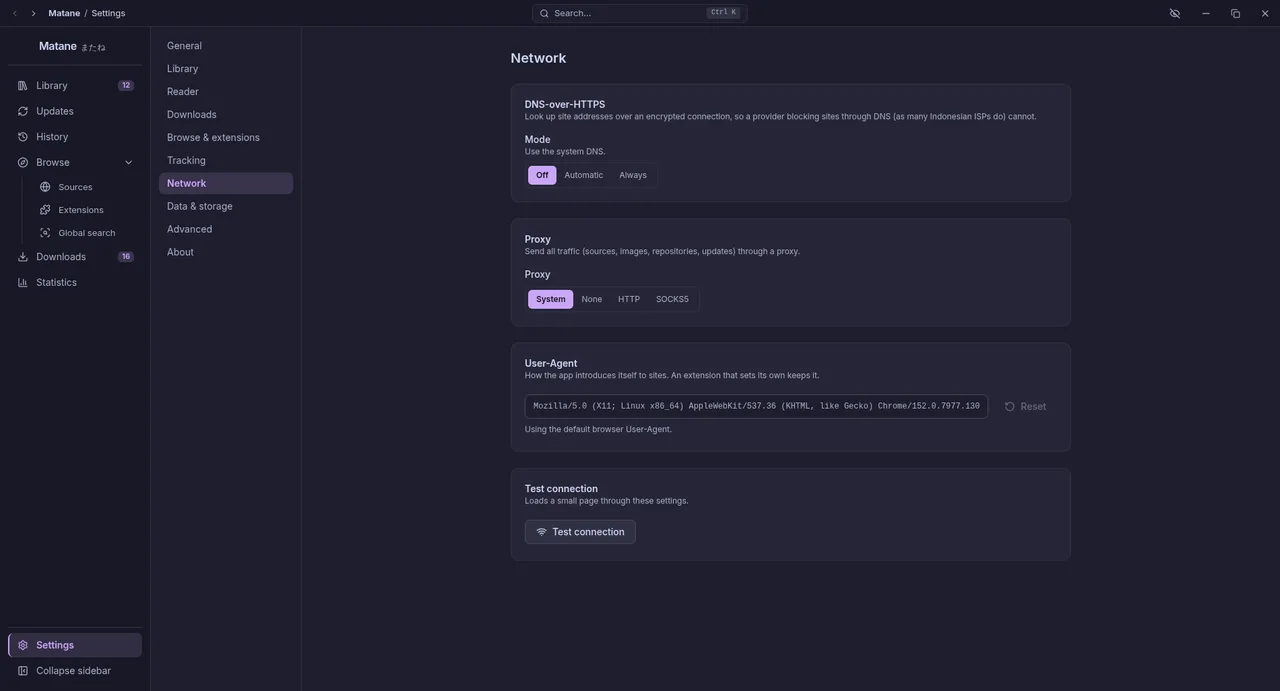
Task: Click the Settings gear icon
Action: pyautogui.click(x=23, y=645)
